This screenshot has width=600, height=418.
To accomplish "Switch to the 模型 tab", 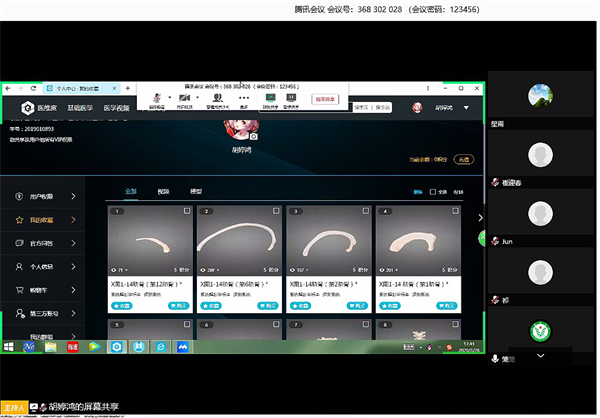I will 196,191.
